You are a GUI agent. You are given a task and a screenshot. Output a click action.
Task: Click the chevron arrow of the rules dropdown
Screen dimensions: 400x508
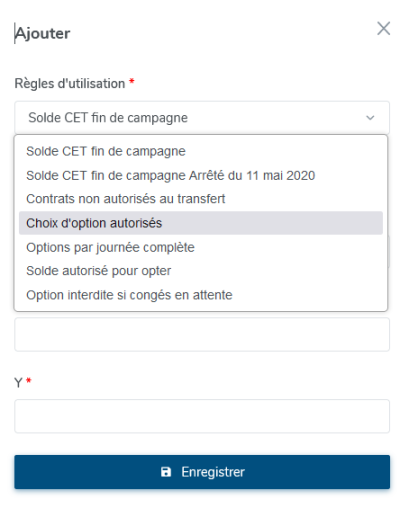click(370, 118)
